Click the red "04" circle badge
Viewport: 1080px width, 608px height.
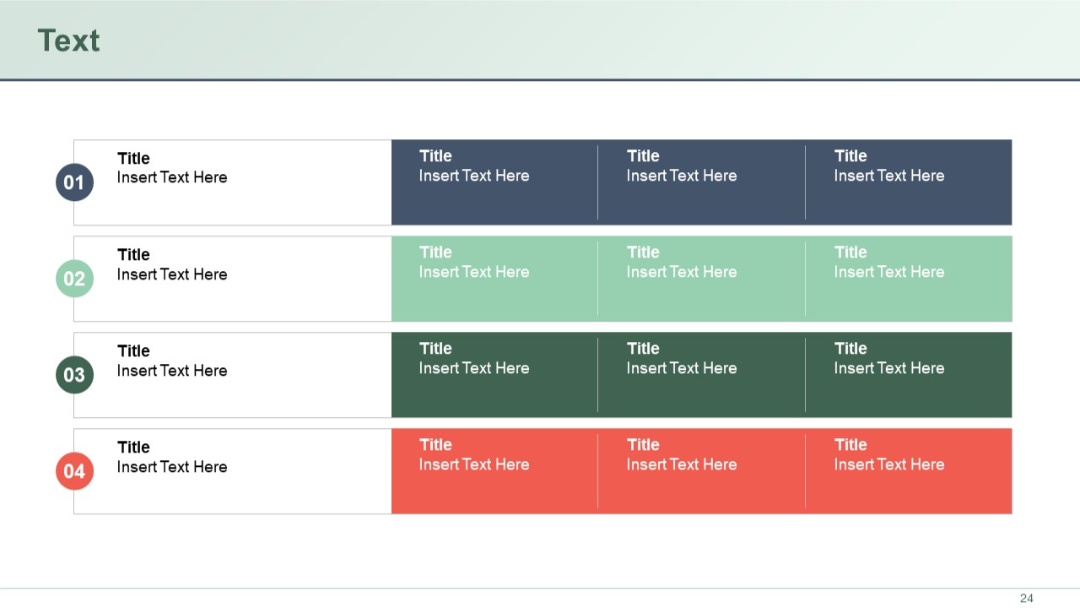[74, 471]
